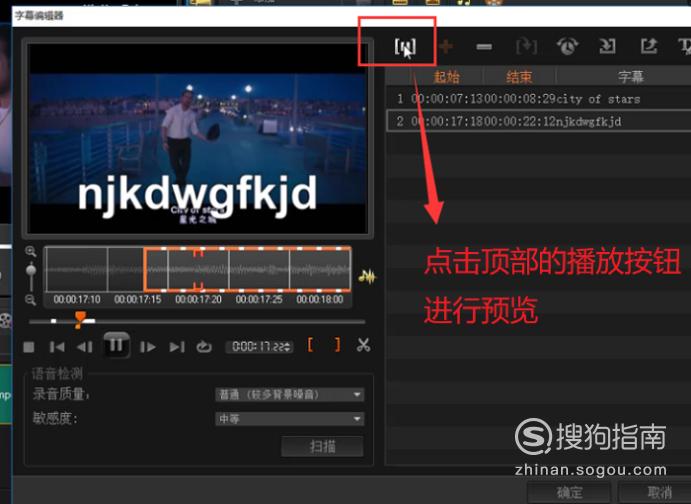Click waveform timeline at 00:00:18:00
The width and height of the screenshot is (691, 504).
(319, 300)
